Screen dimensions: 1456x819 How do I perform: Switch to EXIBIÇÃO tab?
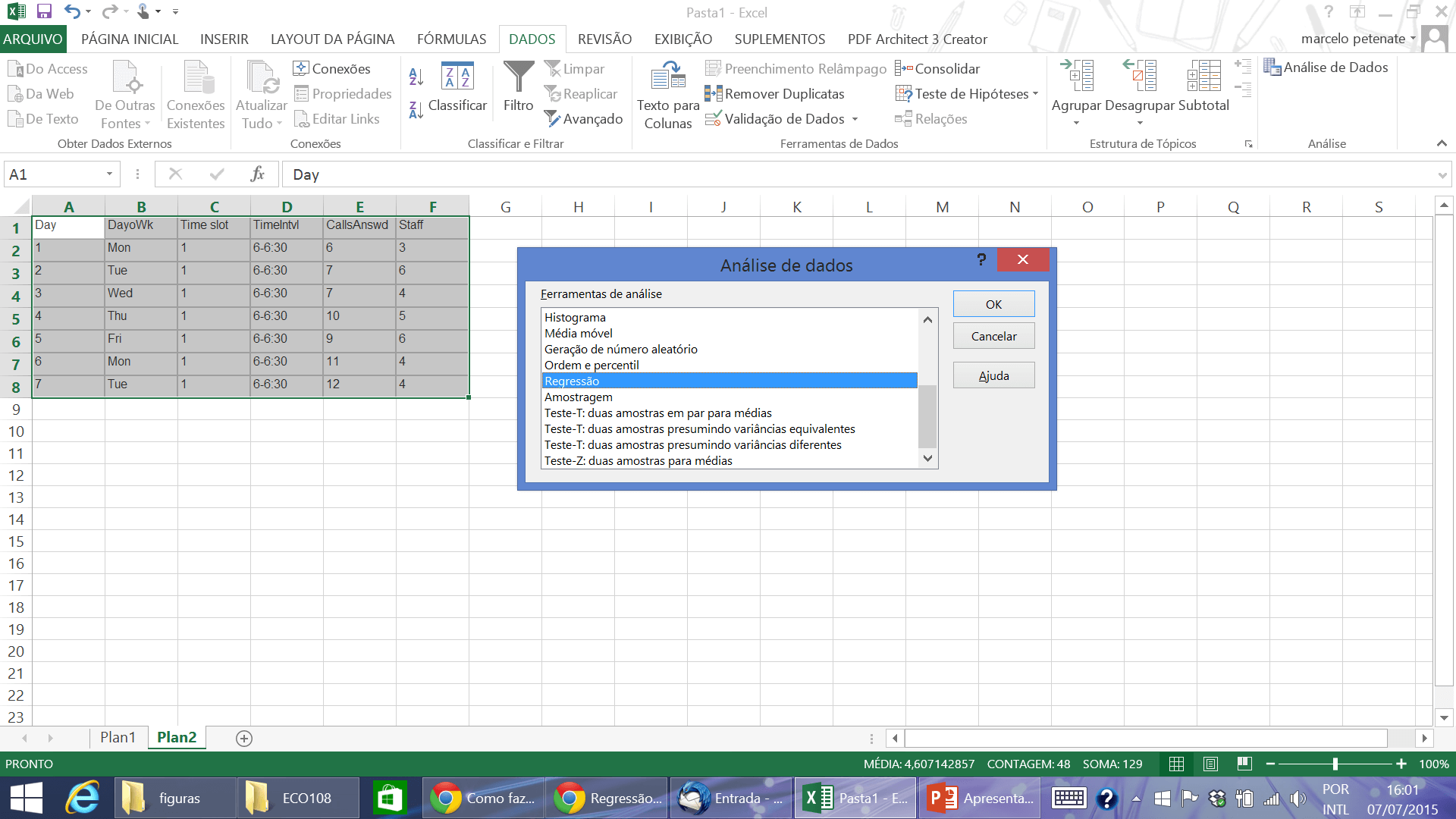[683, 39]
